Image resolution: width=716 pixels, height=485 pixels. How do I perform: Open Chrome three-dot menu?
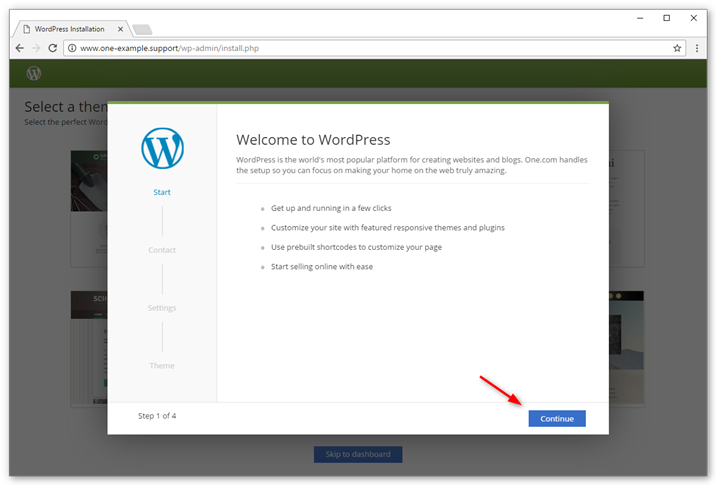pyautogui.click(x=697, y=48)
